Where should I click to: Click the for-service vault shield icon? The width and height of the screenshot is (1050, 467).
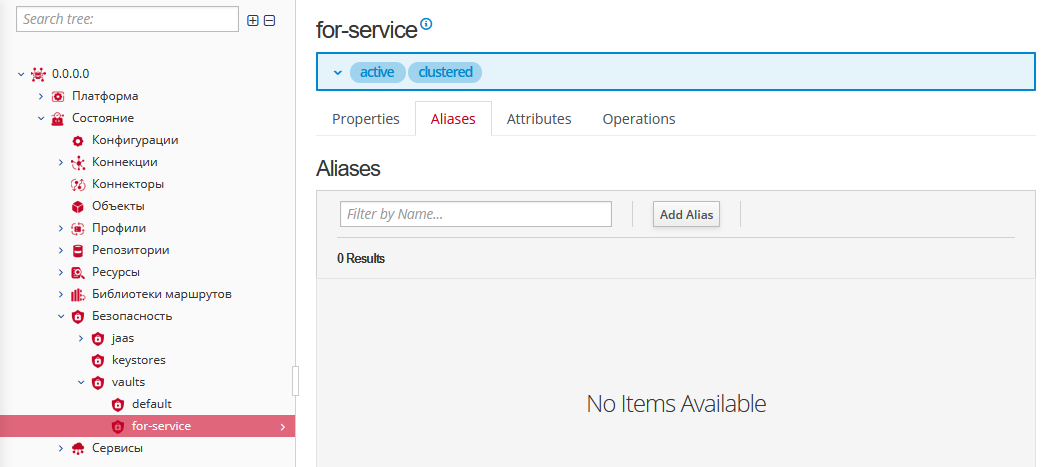click(x=118, y=426)
